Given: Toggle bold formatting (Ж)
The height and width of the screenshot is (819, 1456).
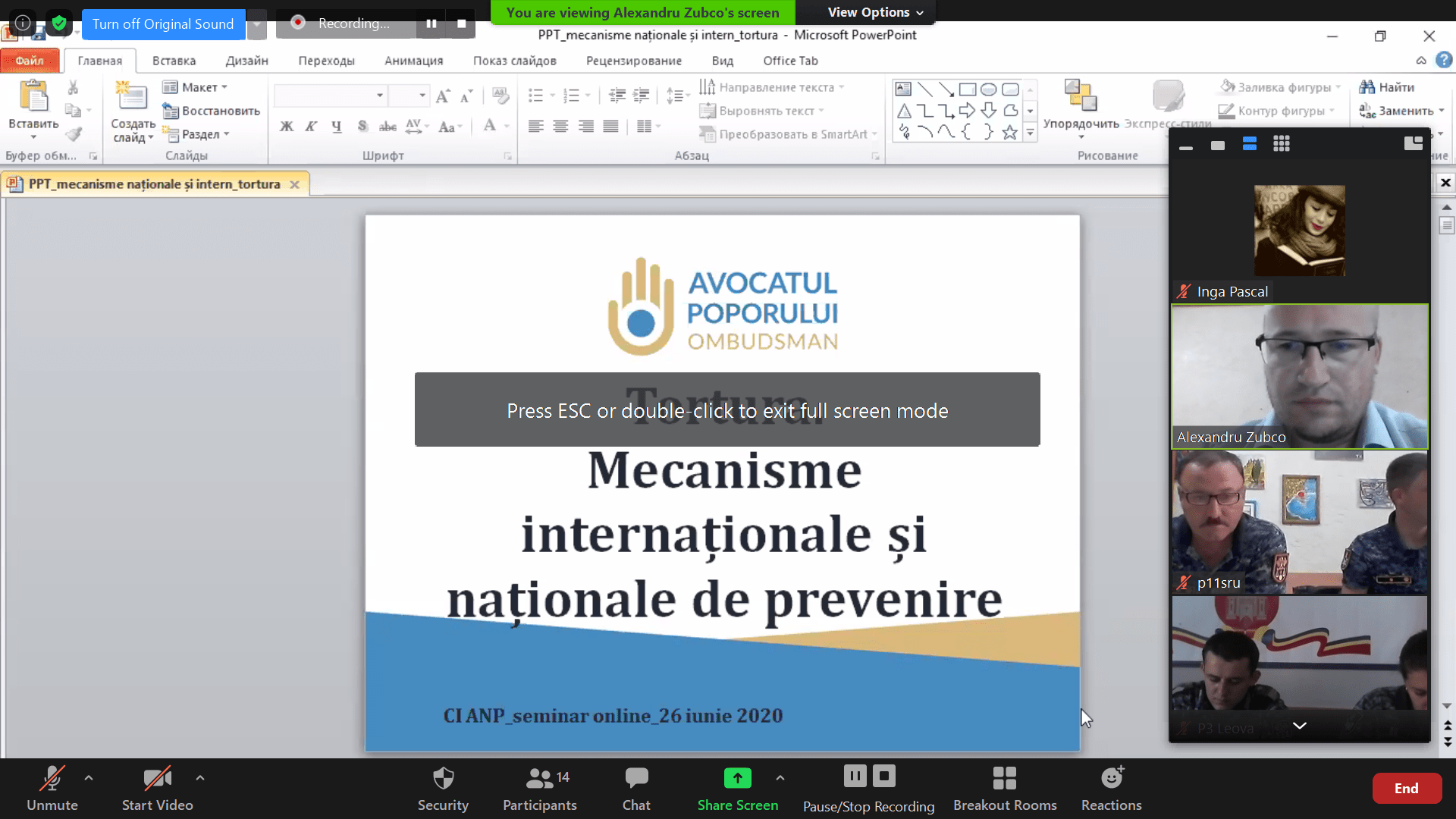Looking at the screenshot, I should pyautogui.click(x=286, y=126).
